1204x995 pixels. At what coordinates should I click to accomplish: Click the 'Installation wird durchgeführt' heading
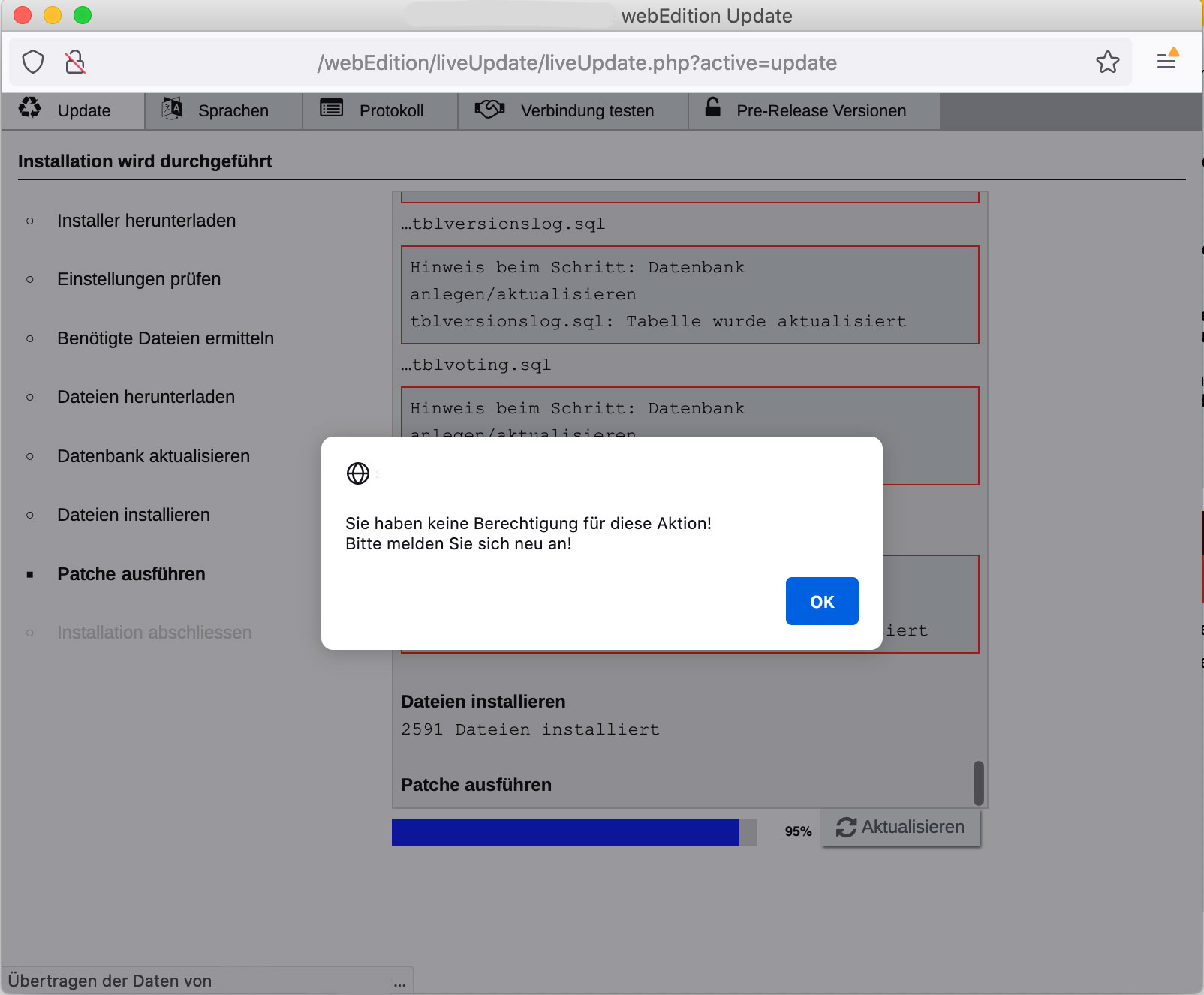click(145, 161)
